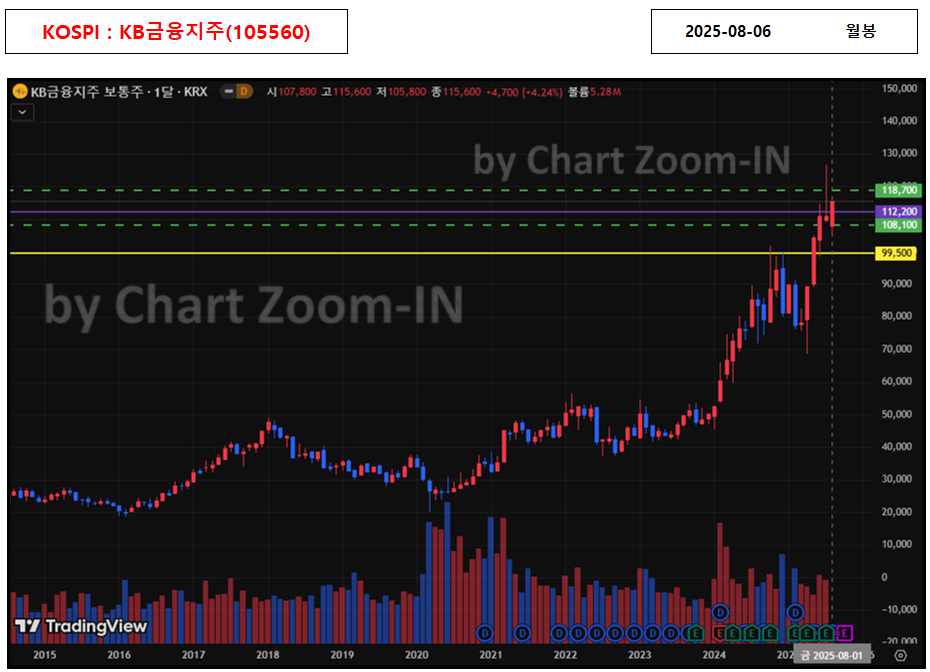
Task: Click the high price value 115,600 after 고
Action: pyautogui.click(x=352, y=92)
